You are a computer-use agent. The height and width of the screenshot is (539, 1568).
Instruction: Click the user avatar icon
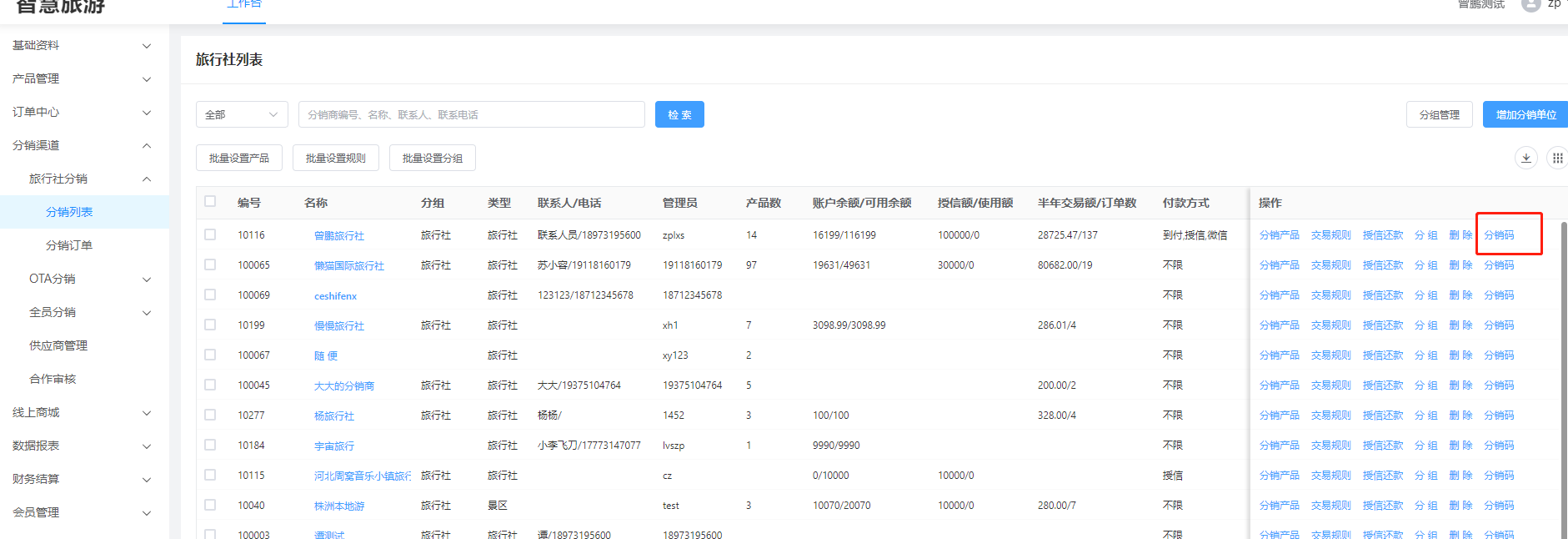pyautogui.click(x=1530, y=5)
